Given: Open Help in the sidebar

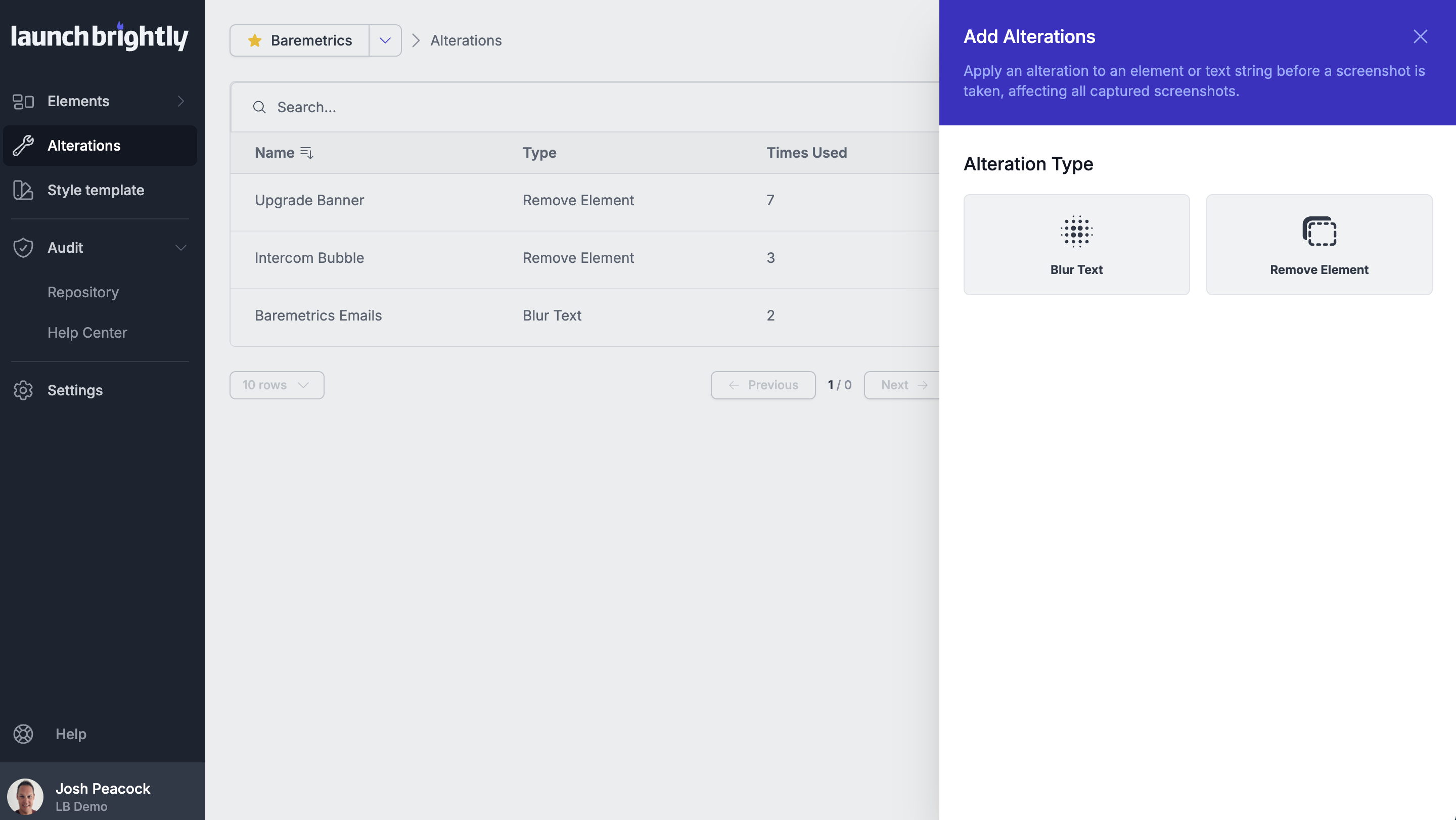Looking at the screenshot, I should point(71,734).
